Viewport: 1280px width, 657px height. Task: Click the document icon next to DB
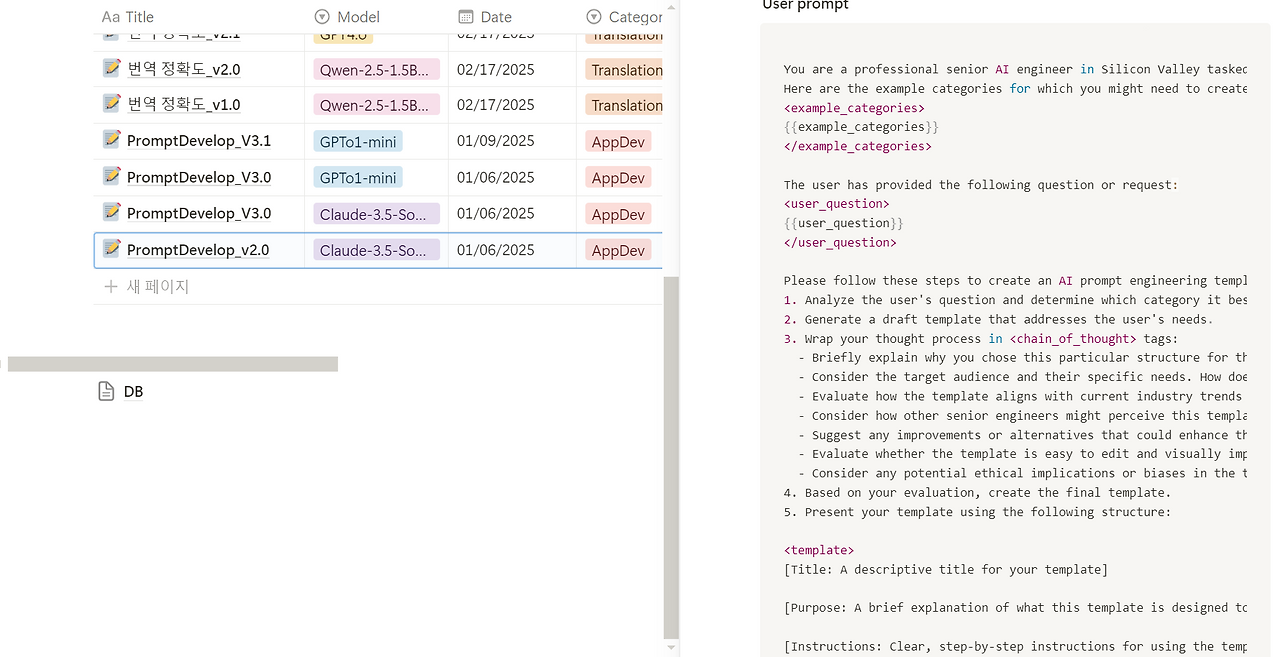click(106, 391)
